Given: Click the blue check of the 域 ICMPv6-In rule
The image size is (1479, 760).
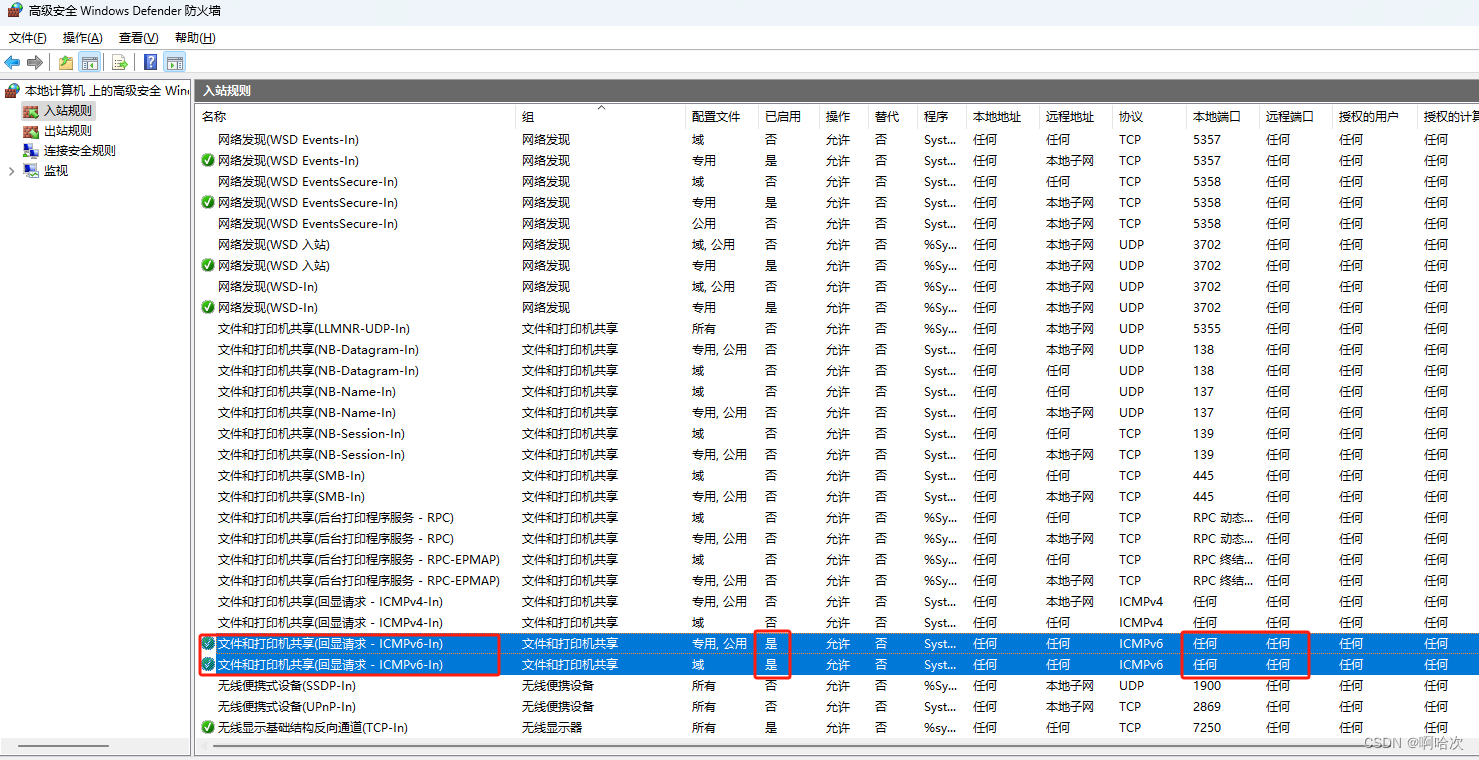Looking at the screenshot, I should pyautogui.click(x=208, y=664).
